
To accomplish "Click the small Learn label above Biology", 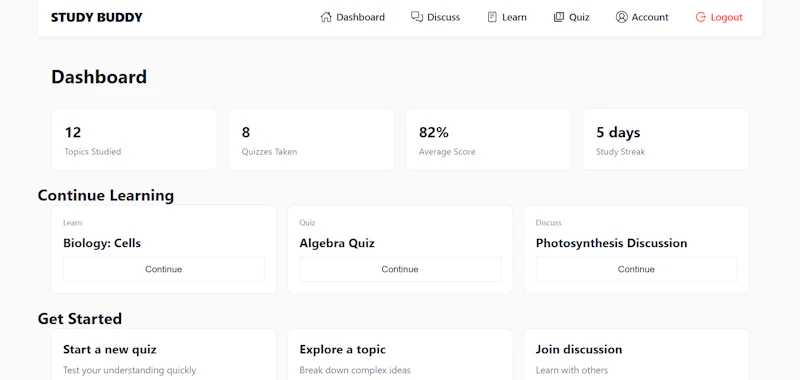I will coord(72,223).
